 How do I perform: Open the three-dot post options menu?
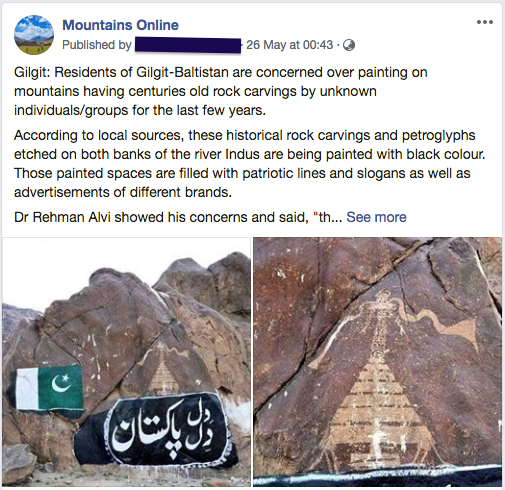pos(485,22)
